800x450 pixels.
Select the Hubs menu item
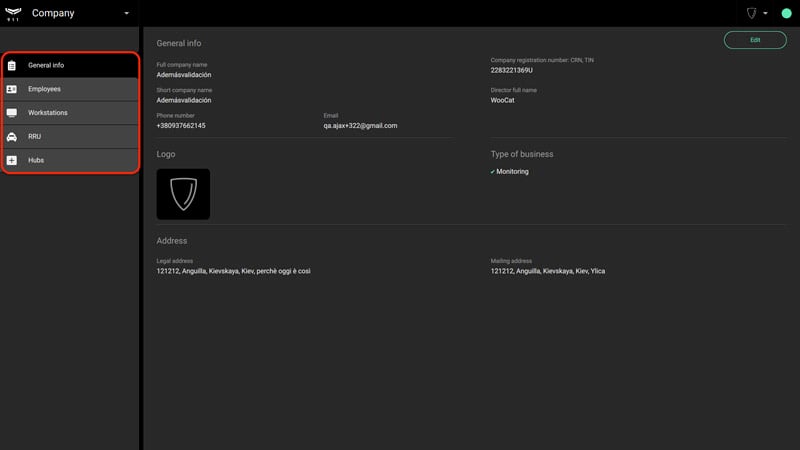pyautogui.click(x=70, y=160)
